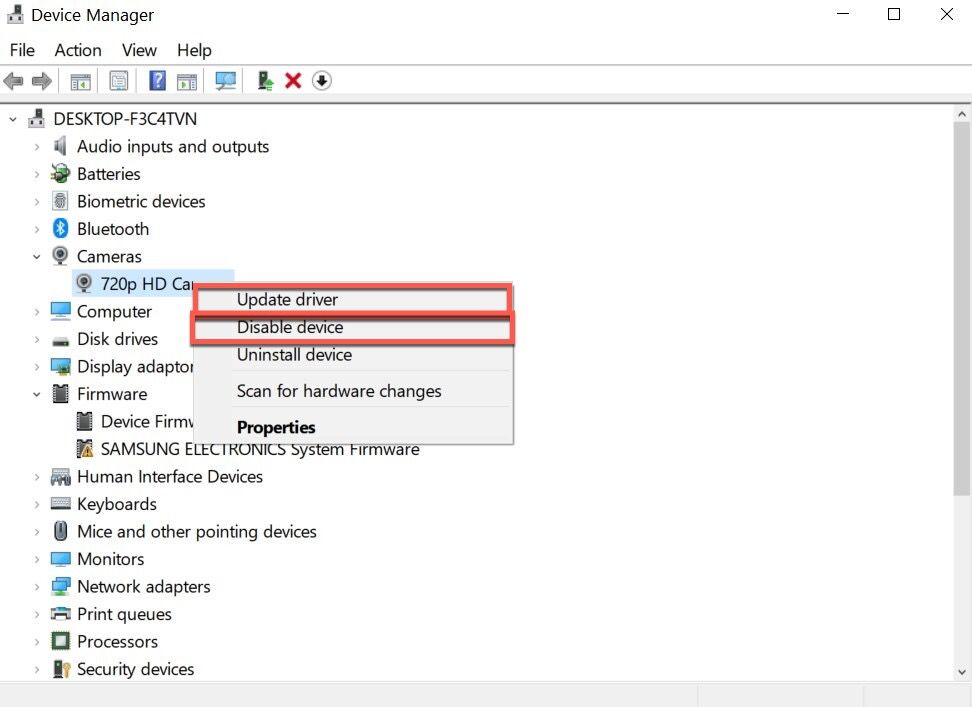Click the Update device driver toolbar icon
This screenshot has height=707, width=972.
point(265,81)
